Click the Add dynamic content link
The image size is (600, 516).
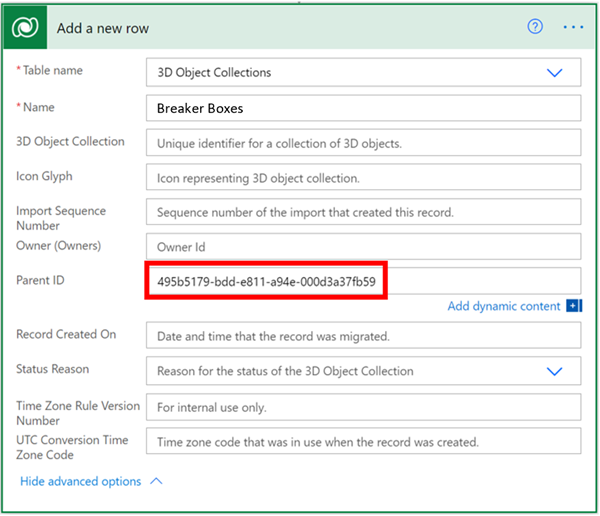pyautogui.click(x=504, y=306)
